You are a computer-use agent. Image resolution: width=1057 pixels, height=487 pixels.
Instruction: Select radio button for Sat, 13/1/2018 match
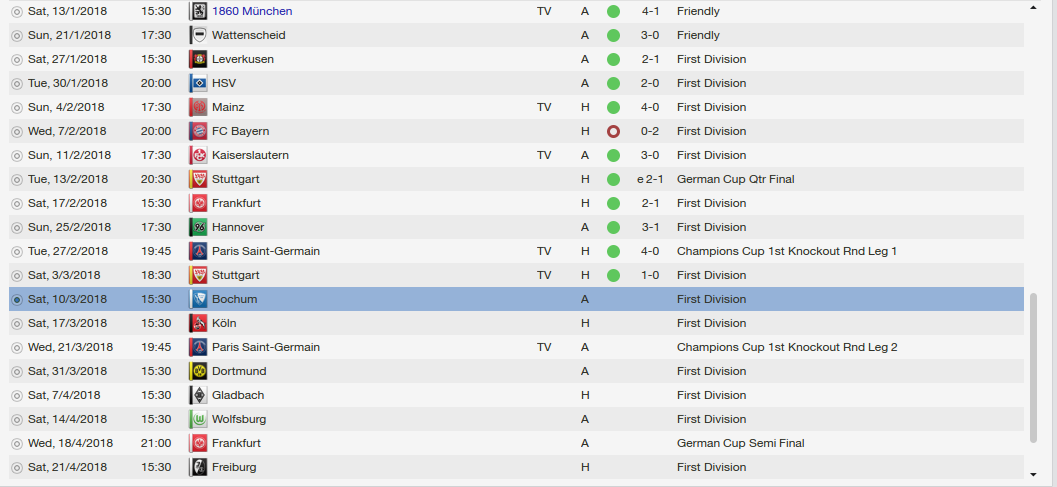click(x=16, y=11)
